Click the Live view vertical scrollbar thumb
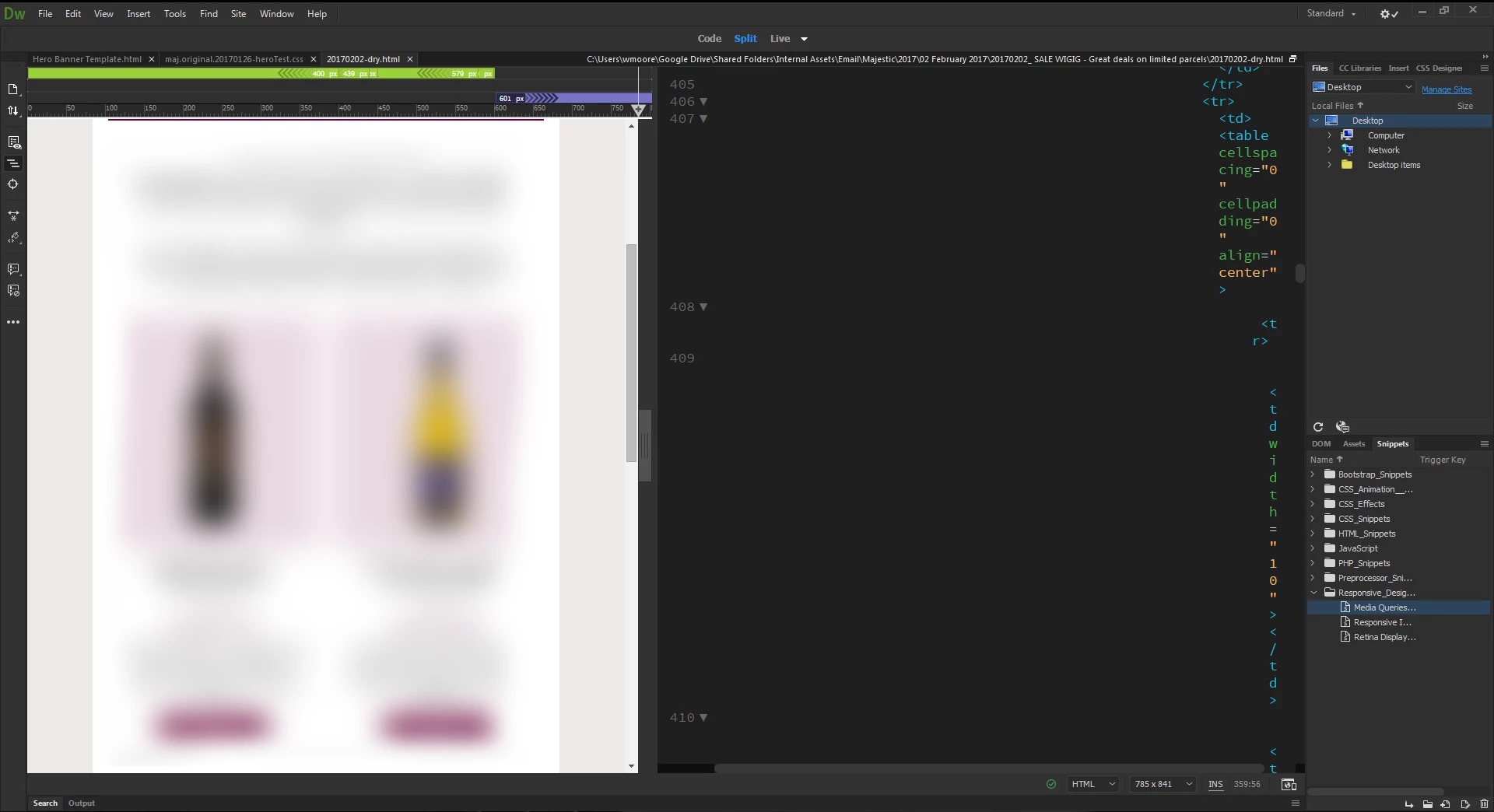 pyautogui.click(x=631, y=353)
